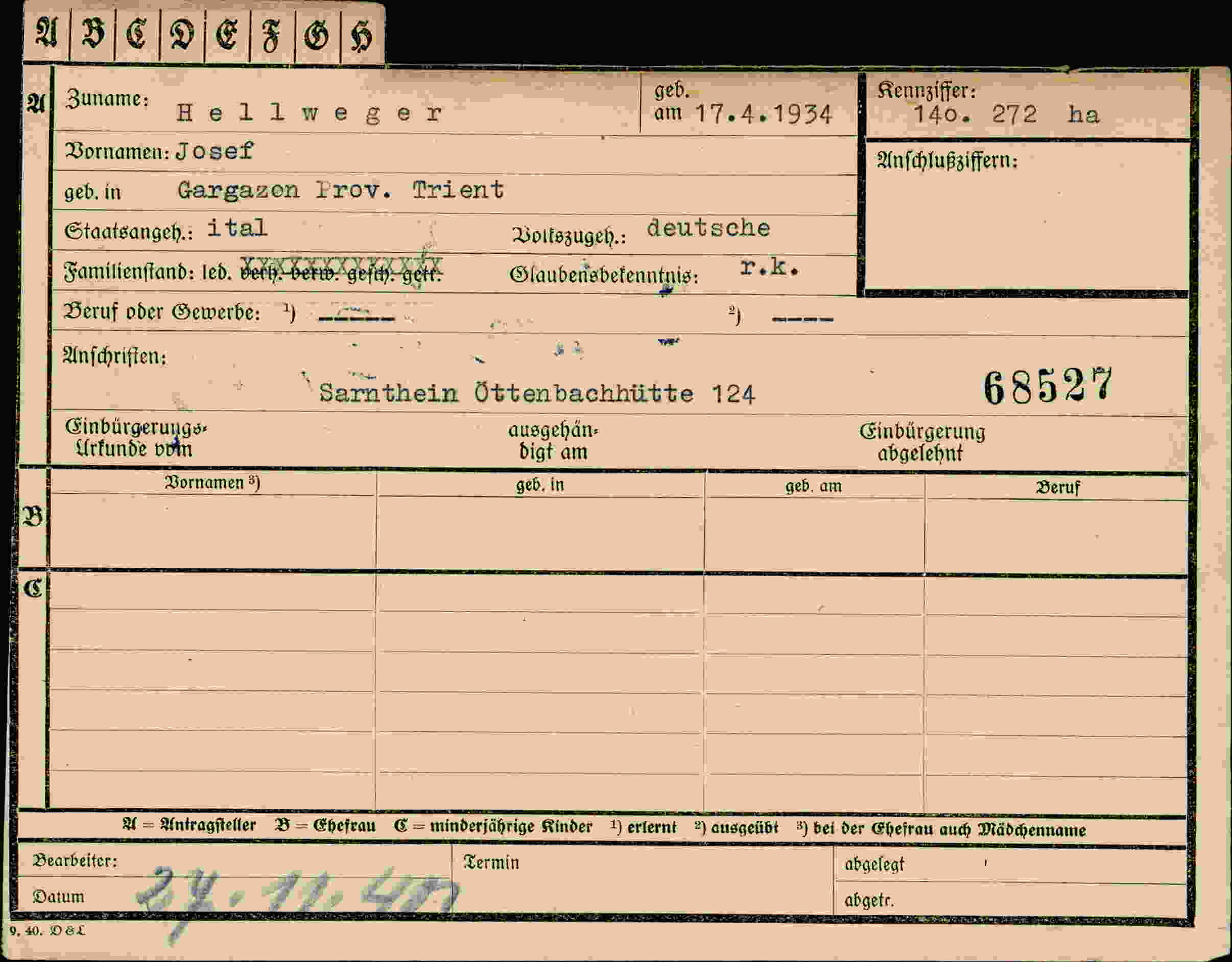Click the "Bearbeiter:" label
Screen dimensions: 1232x962
click(x=75, y=860)
